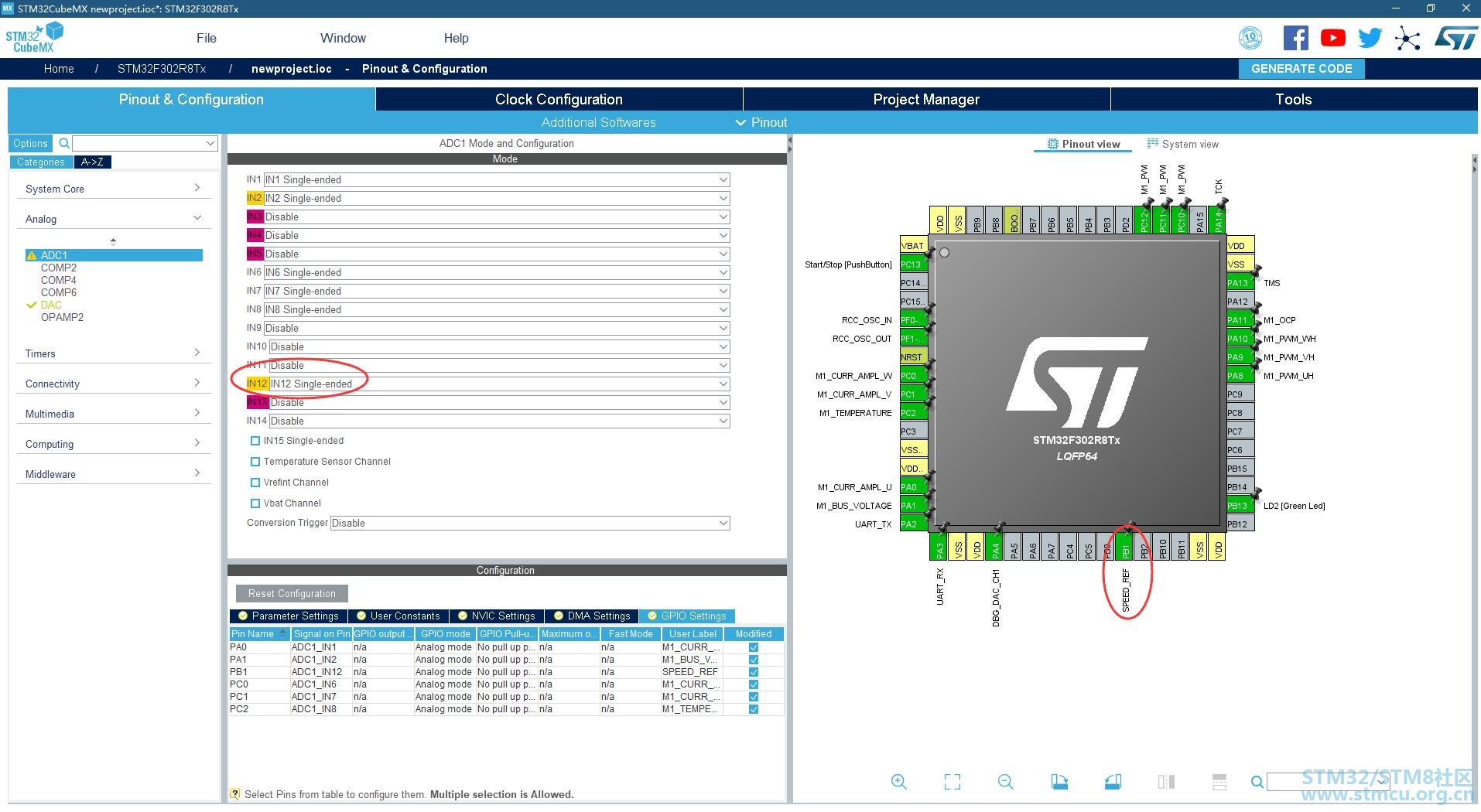Click the PA13 pin on the chip

[x=1238, y=283]
